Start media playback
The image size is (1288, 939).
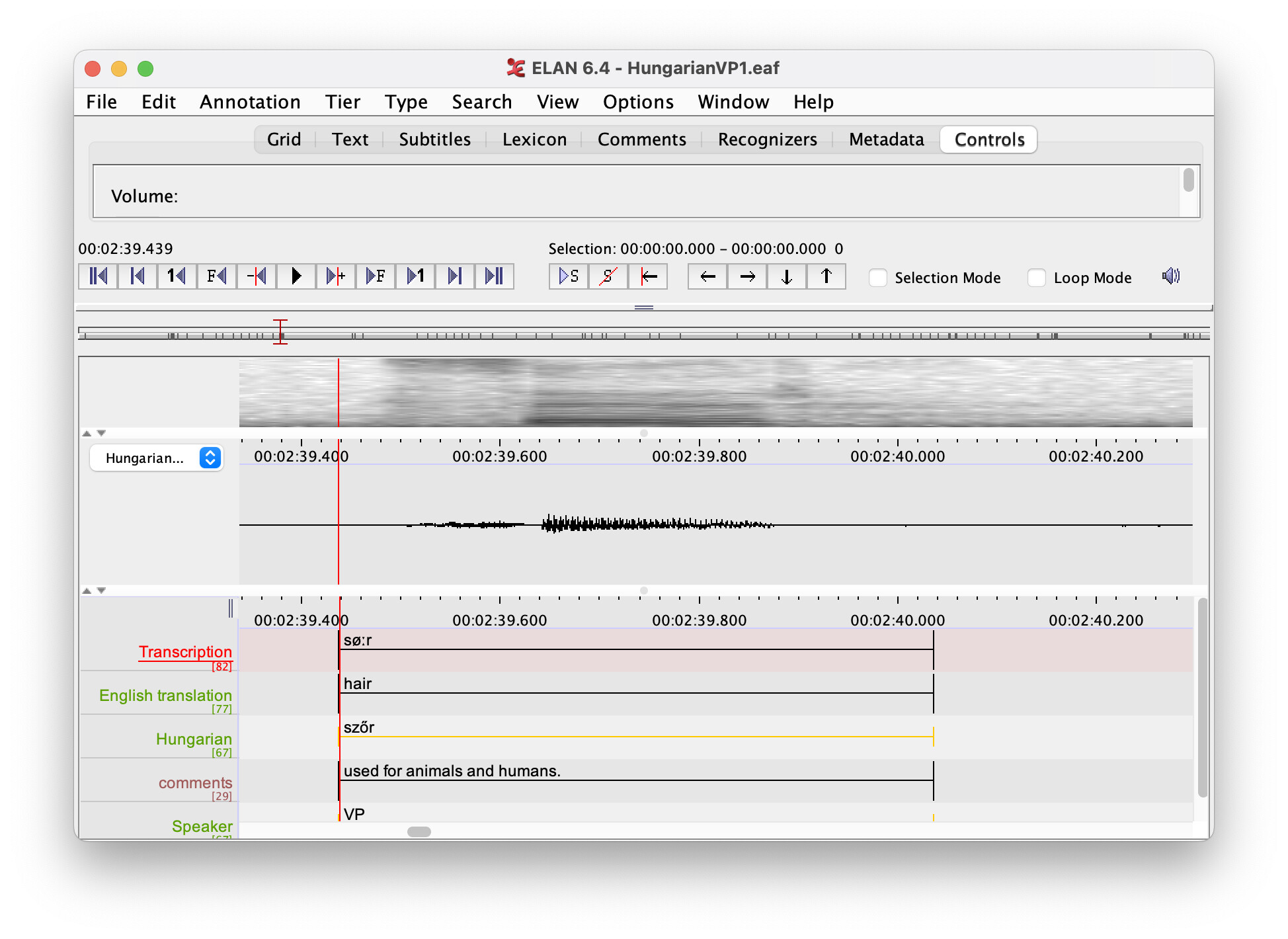click(296, 276)
